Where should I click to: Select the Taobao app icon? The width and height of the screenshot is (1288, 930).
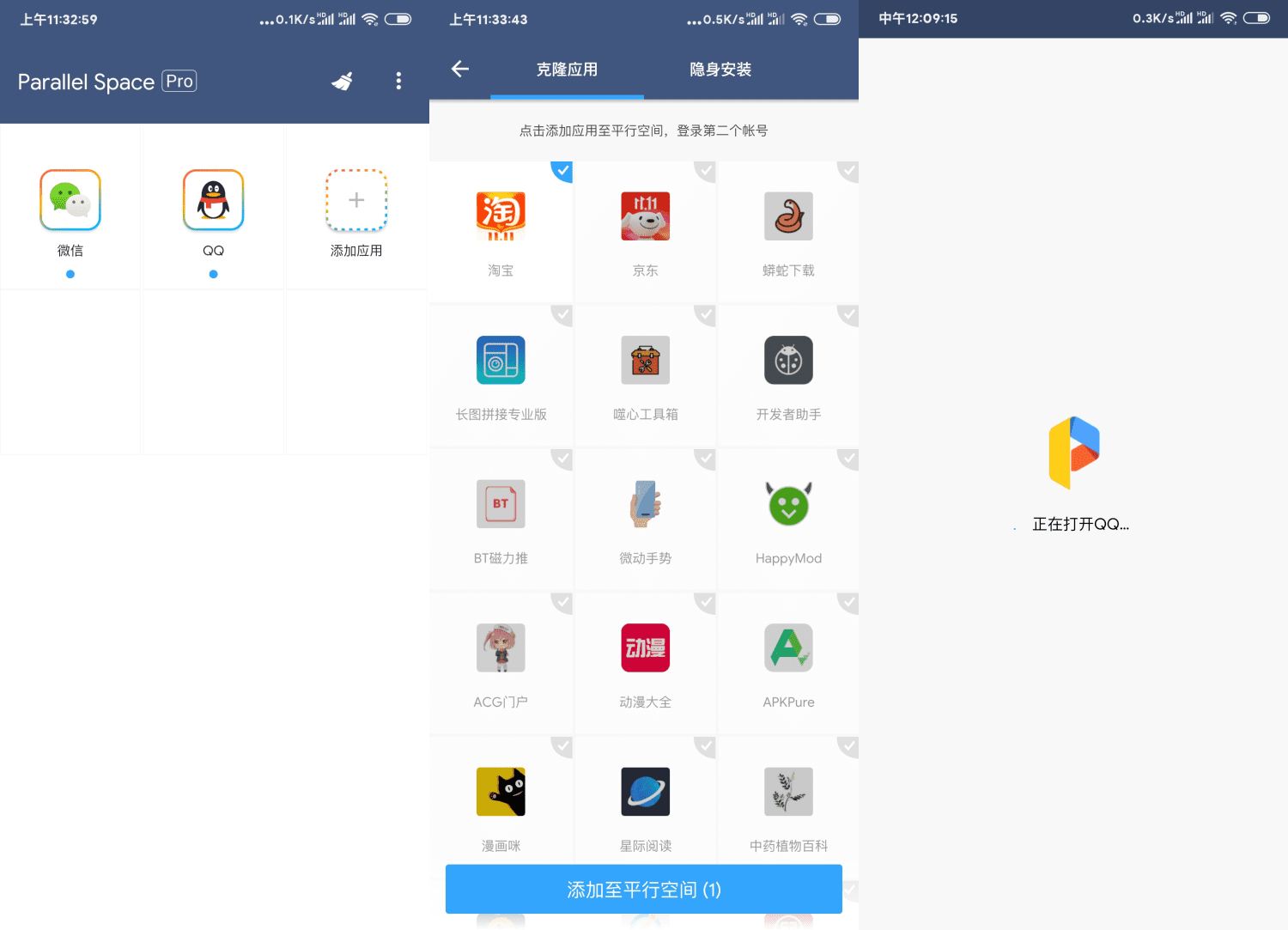[x=501, y=216]
